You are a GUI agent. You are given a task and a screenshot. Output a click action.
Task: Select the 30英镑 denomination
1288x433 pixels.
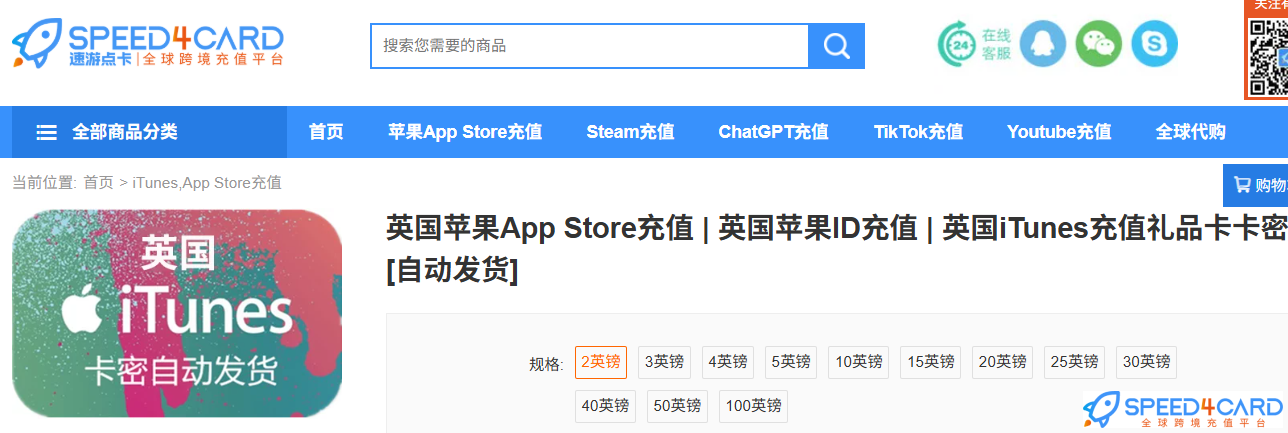tap(1147, 362)
